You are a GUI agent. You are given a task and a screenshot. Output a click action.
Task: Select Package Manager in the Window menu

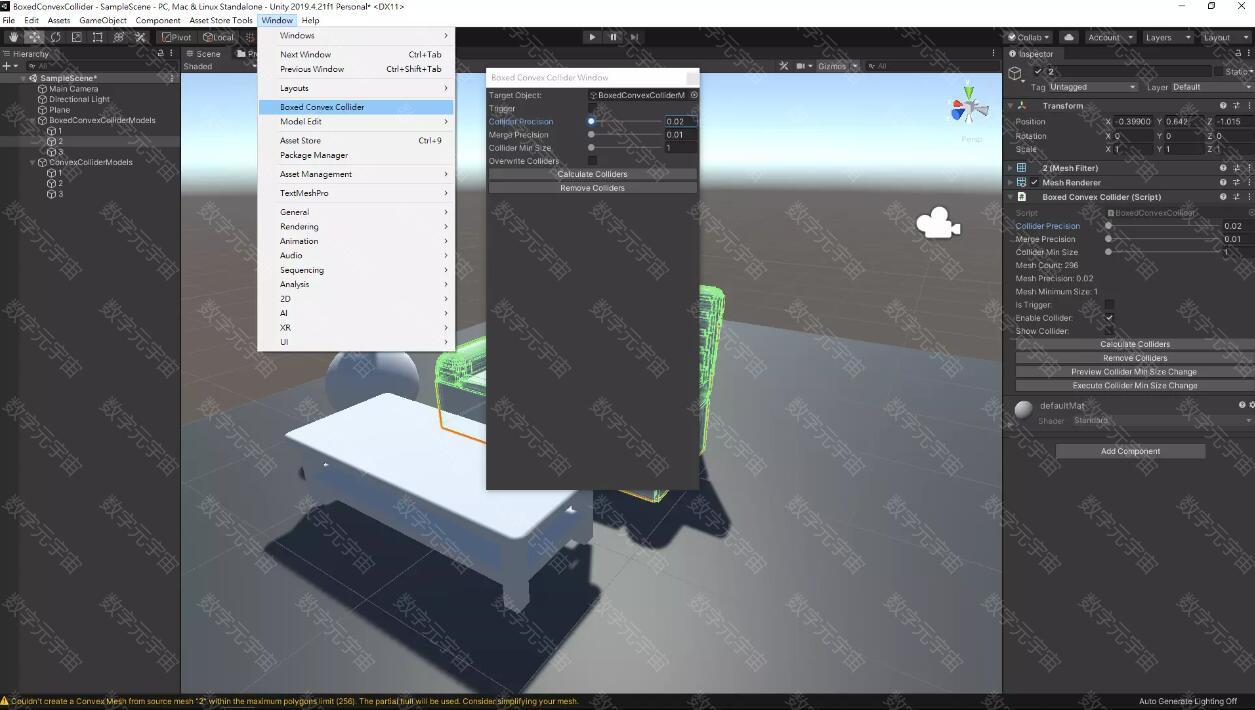(356, 155)
